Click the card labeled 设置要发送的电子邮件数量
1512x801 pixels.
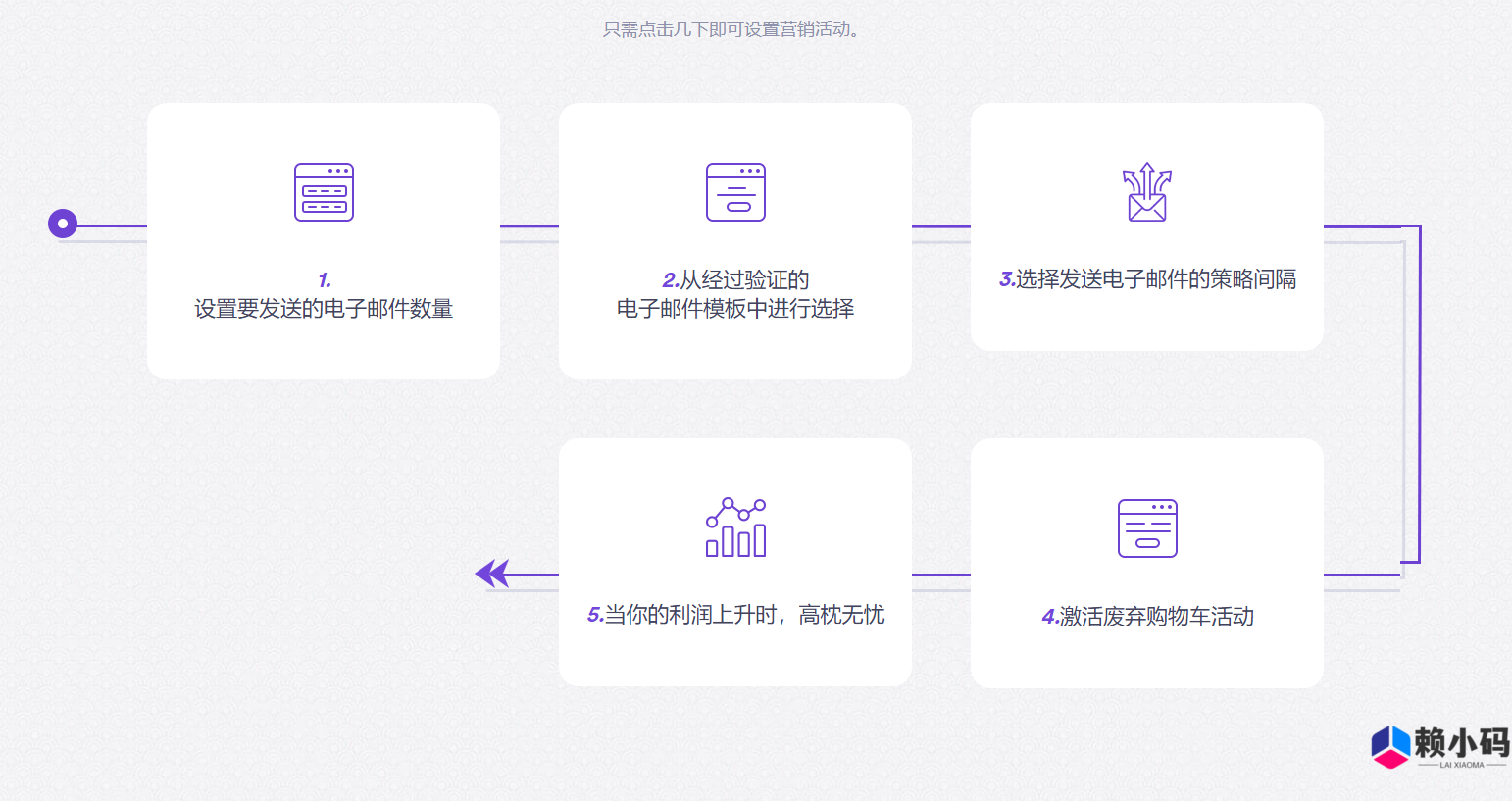324,240
